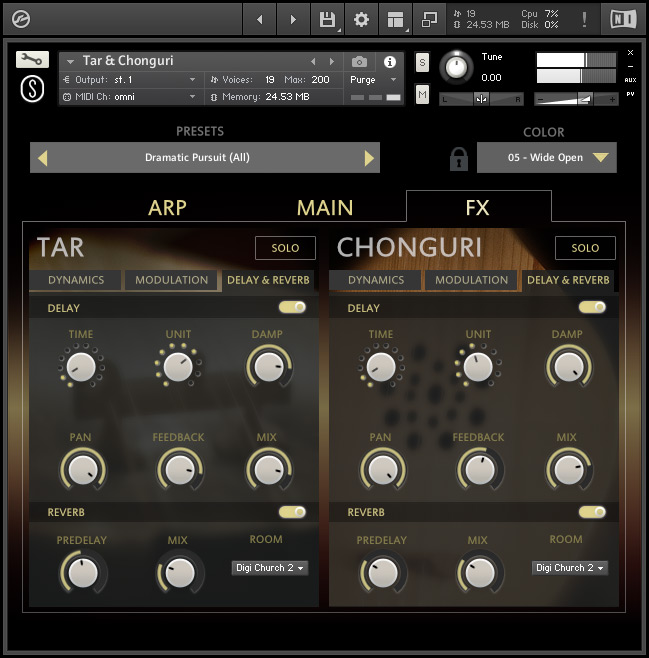Open settings gear in top toolbar
Viewport: 649px width, 658px height.
click(x=361, y=19)
